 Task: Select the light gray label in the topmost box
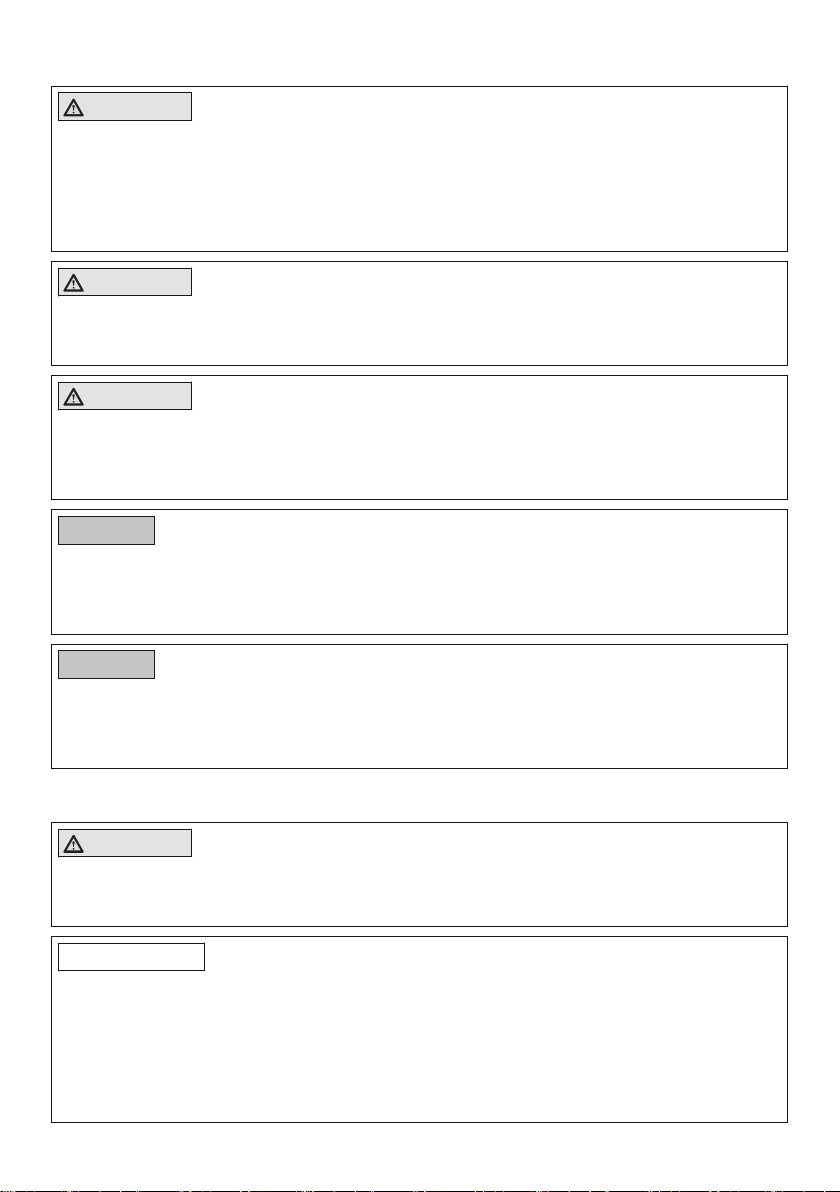[125, 107]
